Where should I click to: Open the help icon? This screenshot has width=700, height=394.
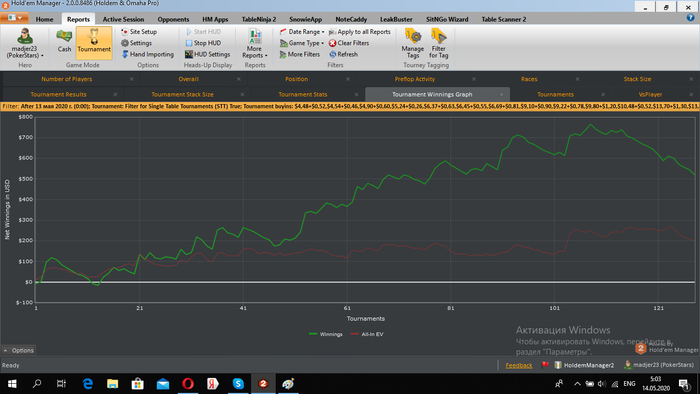[691, 18]
